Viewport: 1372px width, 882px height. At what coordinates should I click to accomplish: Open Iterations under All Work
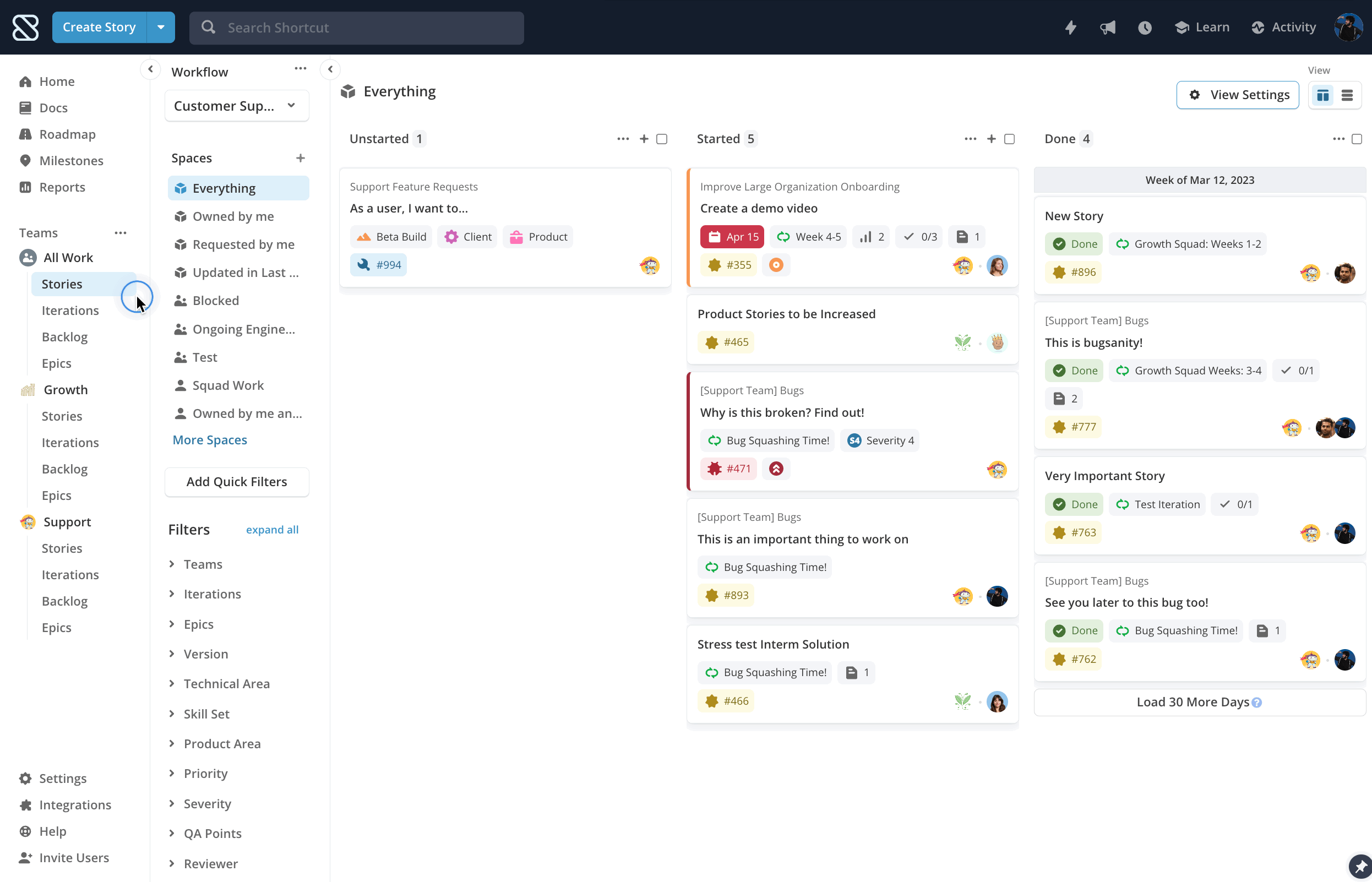pos(70,311)
